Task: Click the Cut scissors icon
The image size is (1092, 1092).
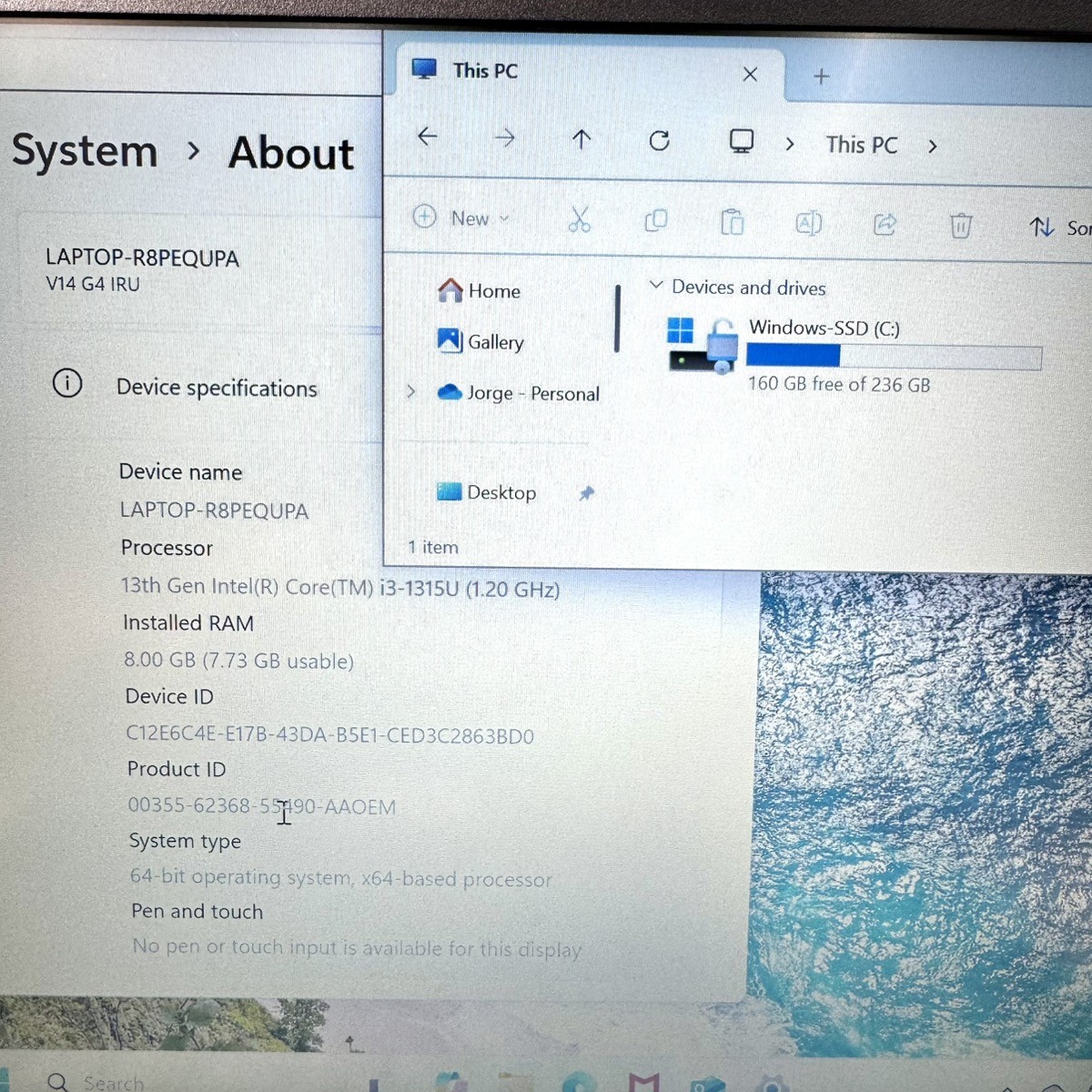Action: pyautogui.click(x=580, y=219)
